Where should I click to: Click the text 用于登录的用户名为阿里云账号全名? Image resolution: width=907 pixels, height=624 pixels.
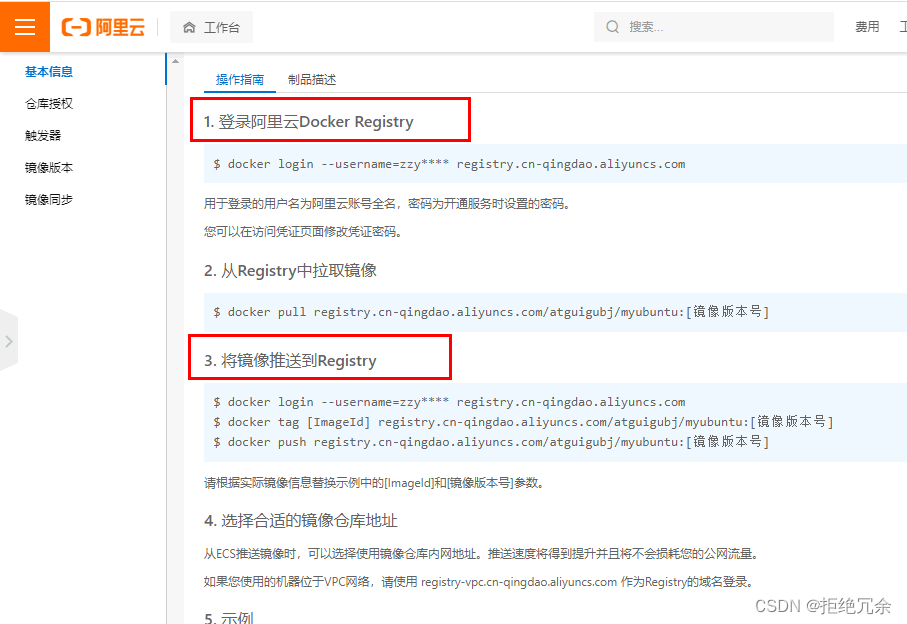tap(300, 204)
